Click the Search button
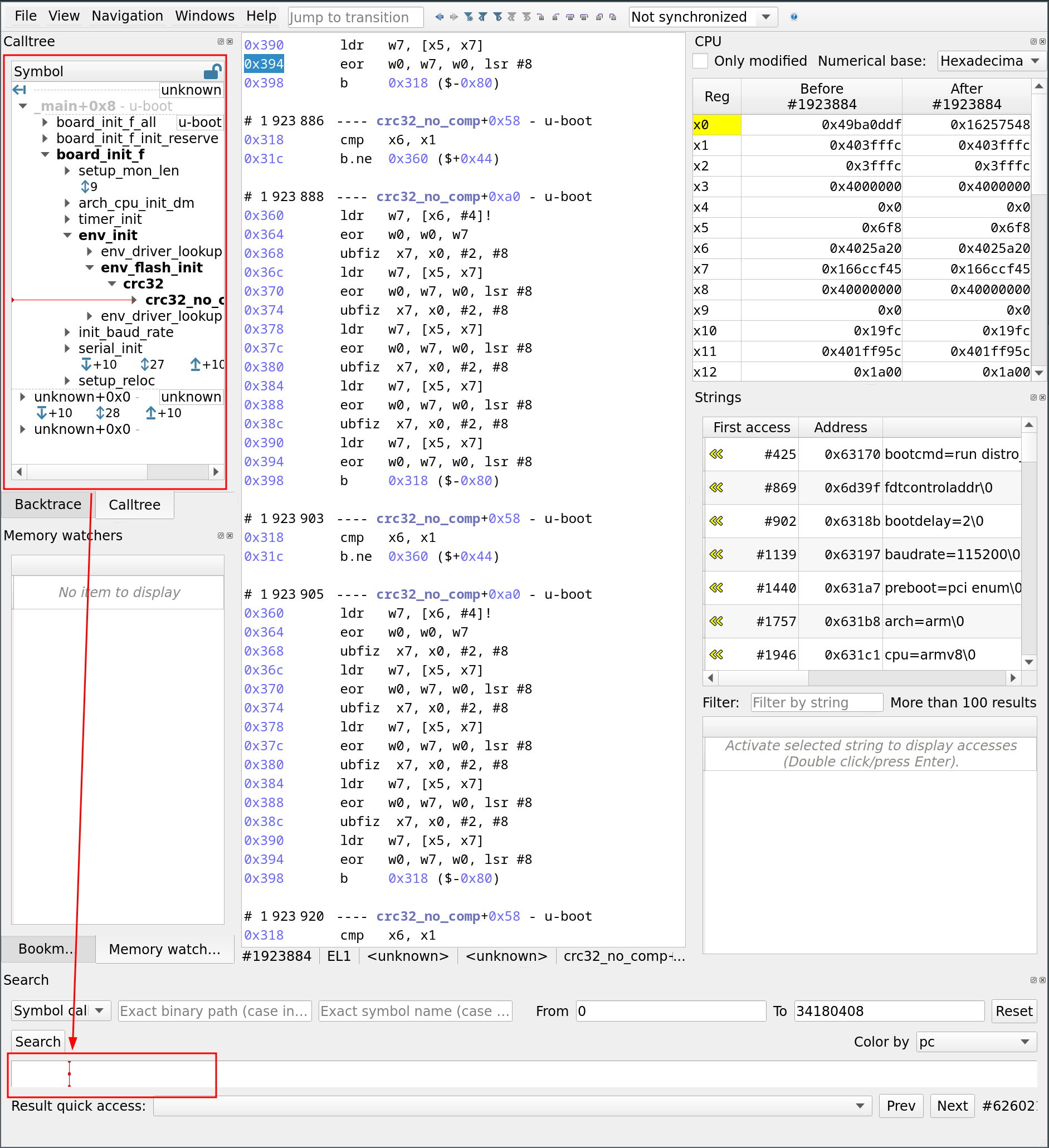1049x1148 pixels. point(37,1041)
